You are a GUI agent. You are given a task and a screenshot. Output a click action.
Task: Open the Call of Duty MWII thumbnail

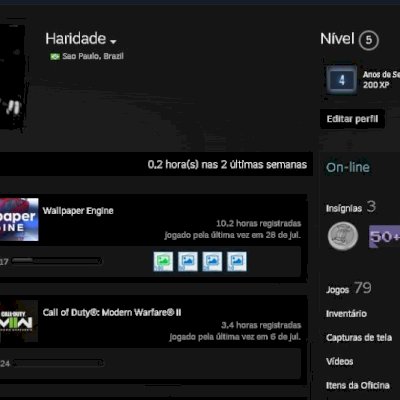tap(19, 321)
